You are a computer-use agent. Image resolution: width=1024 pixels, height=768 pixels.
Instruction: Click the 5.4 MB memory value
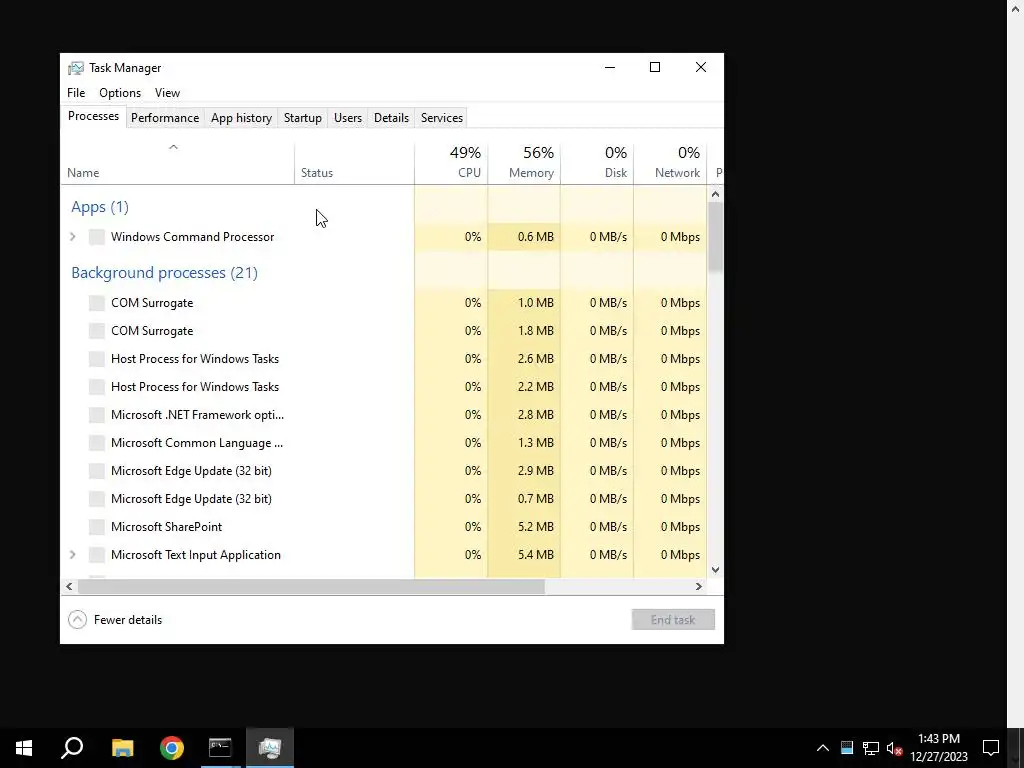[x=536, y=555]
